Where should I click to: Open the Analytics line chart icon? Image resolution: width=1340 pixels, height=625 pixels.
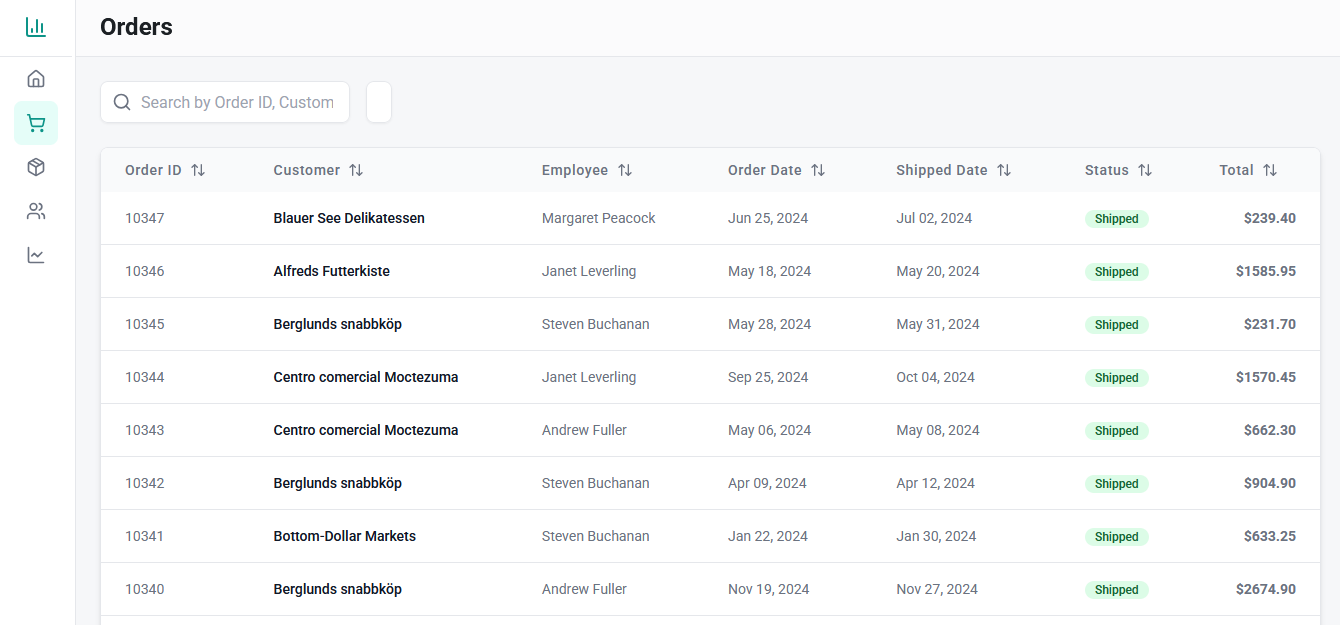click(36, 255)
